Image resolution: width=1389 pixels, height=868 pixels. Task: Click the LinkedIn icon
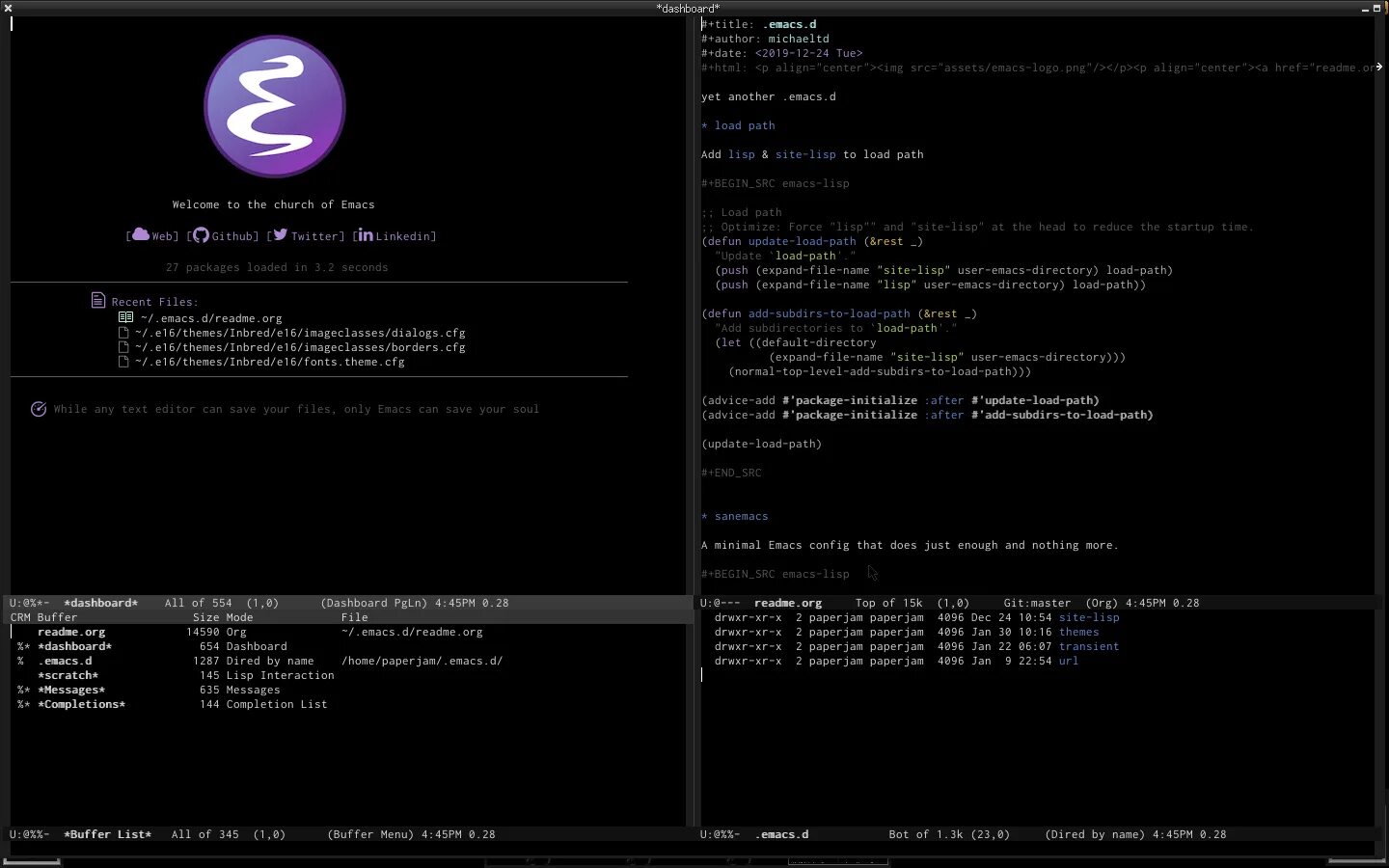coord(365,234)
